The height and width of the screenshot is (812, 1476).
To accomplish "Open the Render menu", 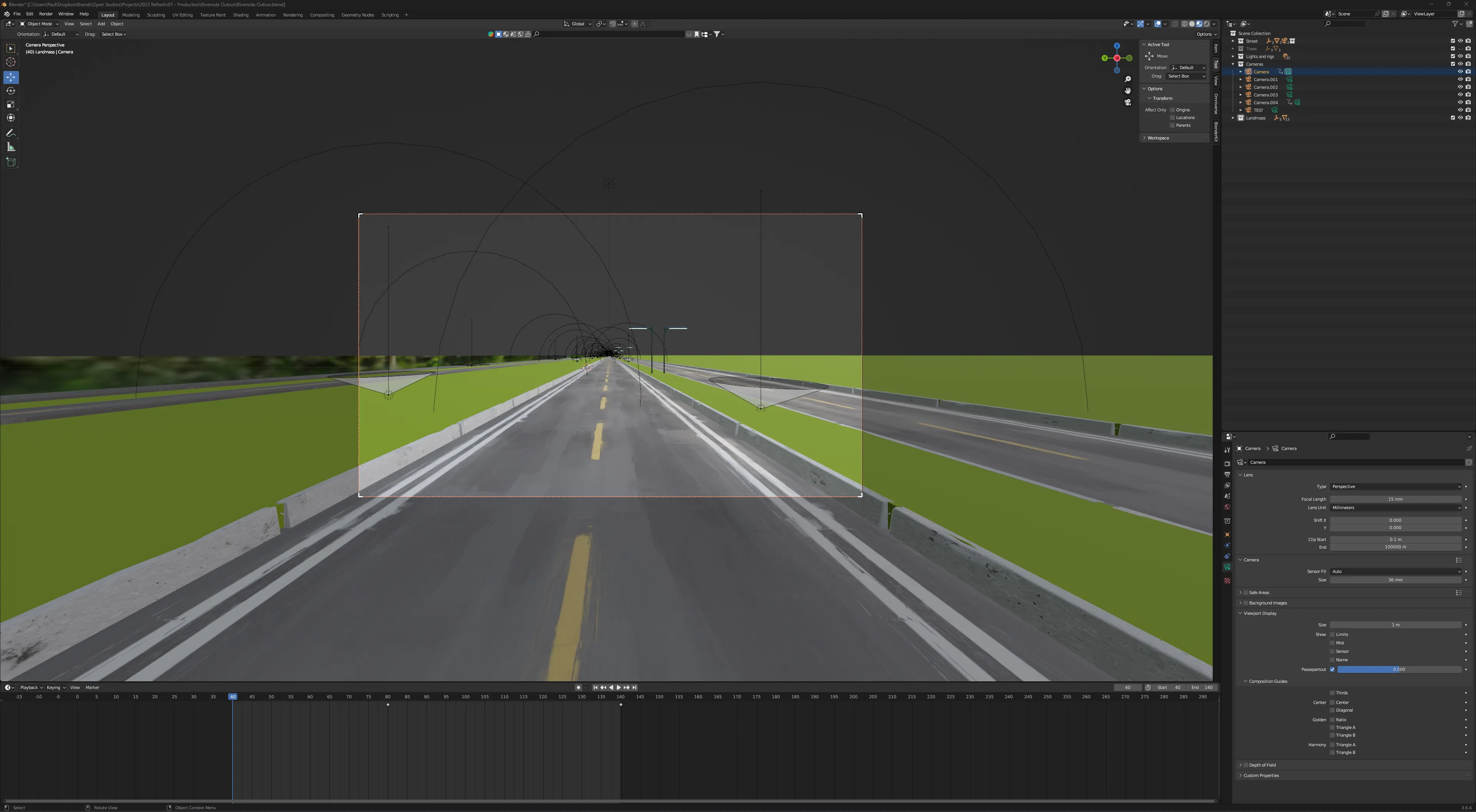I will (x=46, y=14).
